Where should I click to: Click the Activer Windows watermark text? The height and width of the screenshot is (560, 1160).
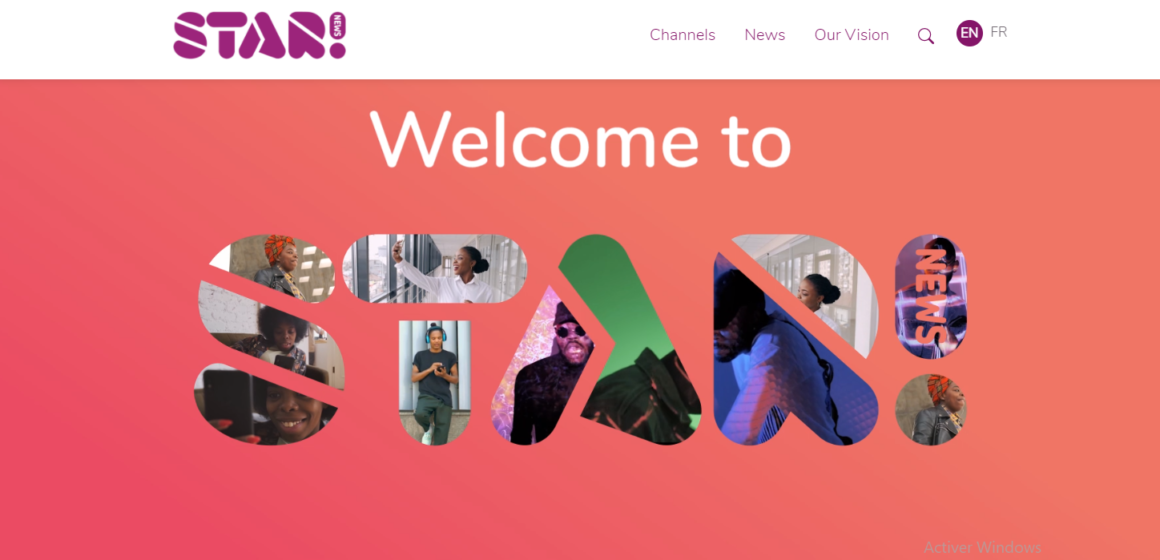pyautogui.click(x=982, y=547)
